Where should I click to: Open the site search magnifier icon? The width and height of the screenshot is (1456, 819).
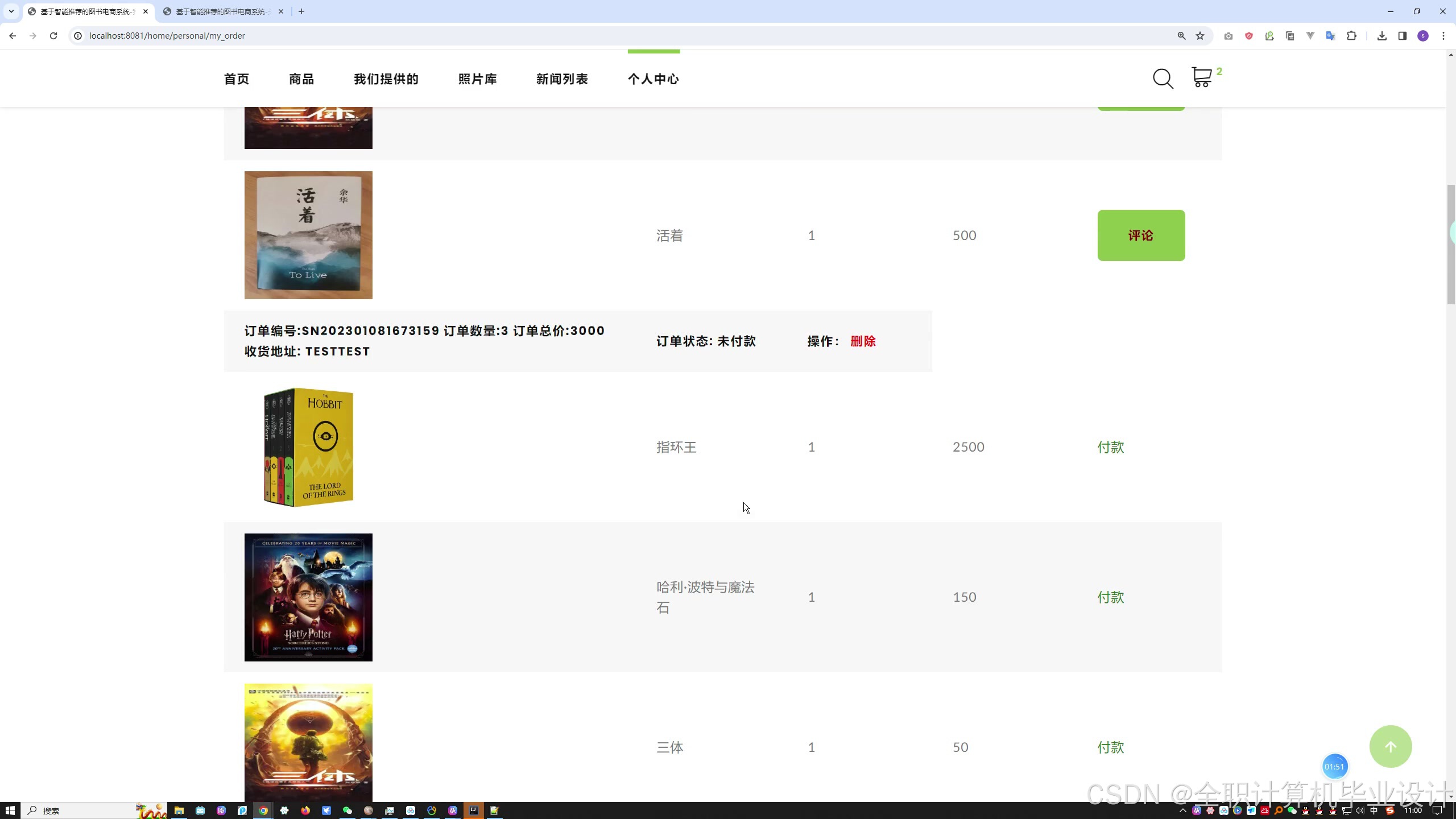[x=1163, y=78]
